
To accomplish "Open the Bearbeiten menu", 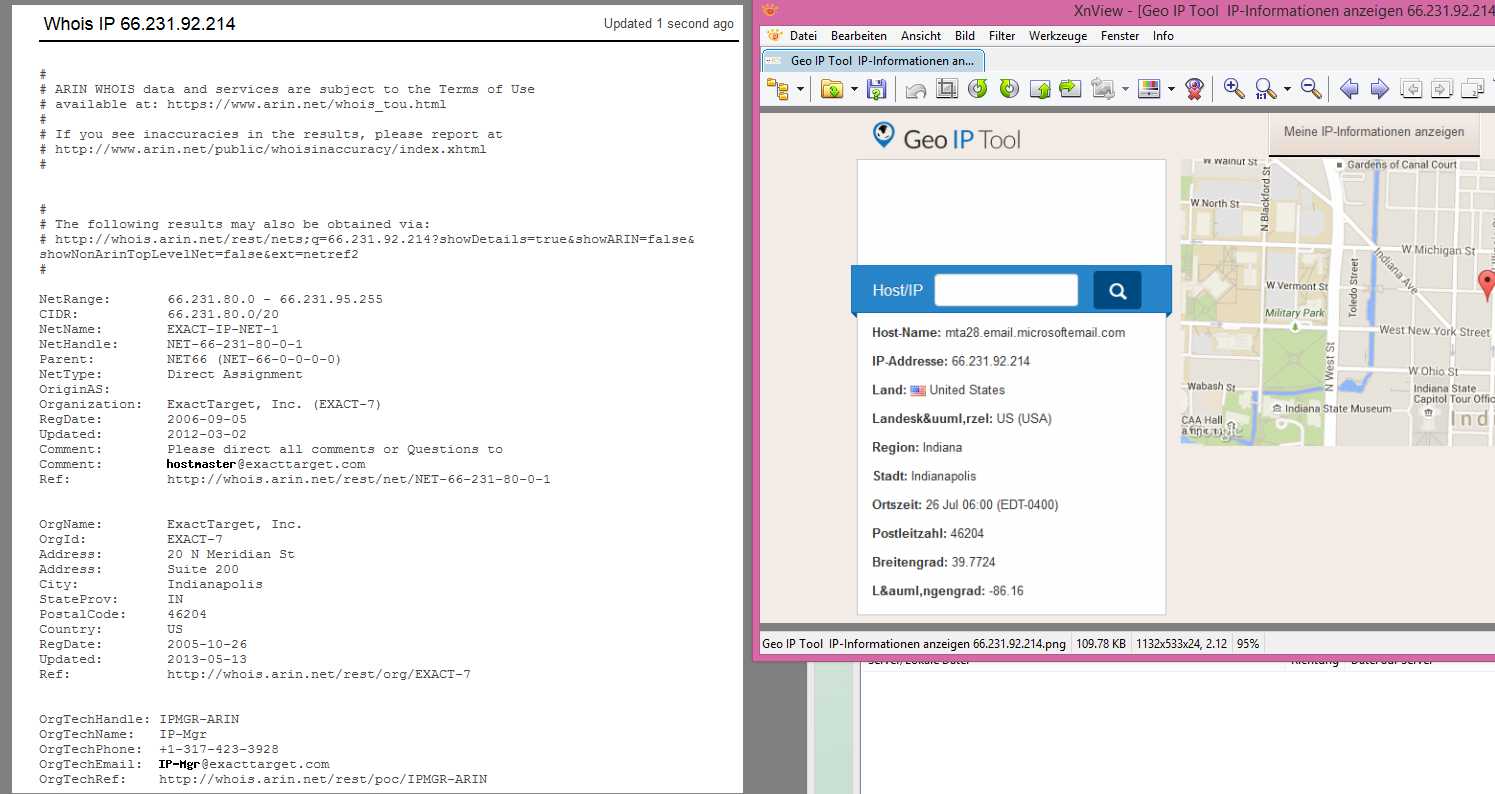I will pos(859,36).
